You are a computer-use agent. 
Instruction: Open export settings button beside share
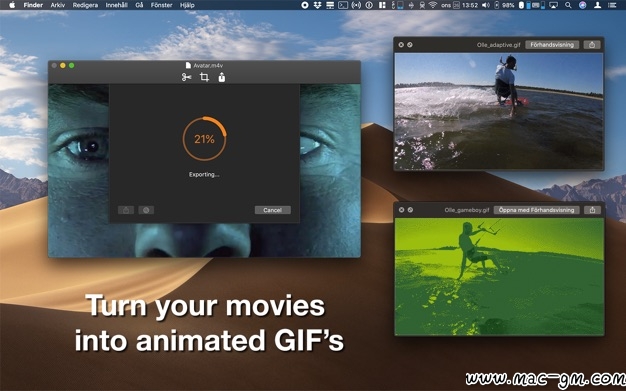coord(146,210)
